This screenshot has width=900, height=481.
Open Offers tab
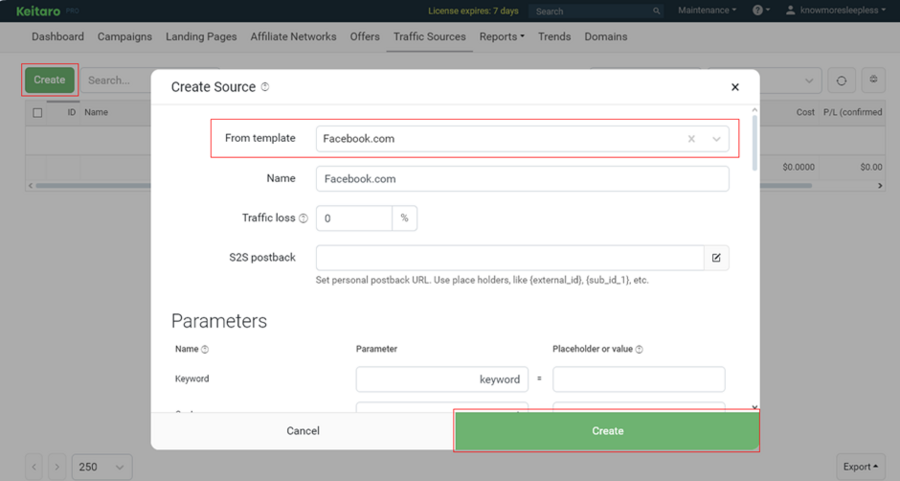(x=364, y=37)
